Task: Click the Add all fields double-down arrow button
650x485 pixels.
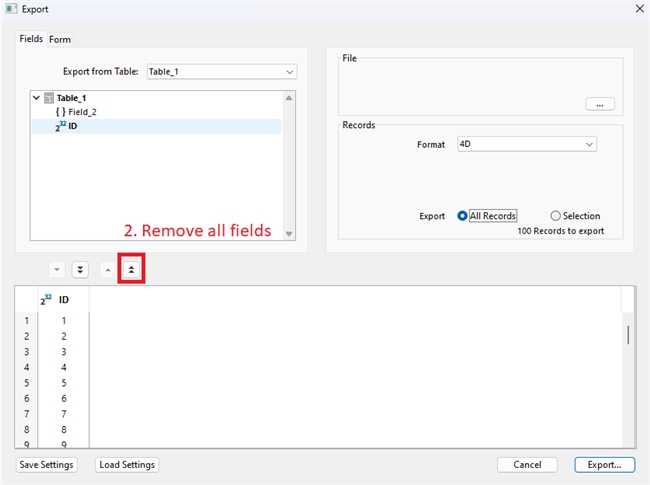Action: (x=80, y=270)
